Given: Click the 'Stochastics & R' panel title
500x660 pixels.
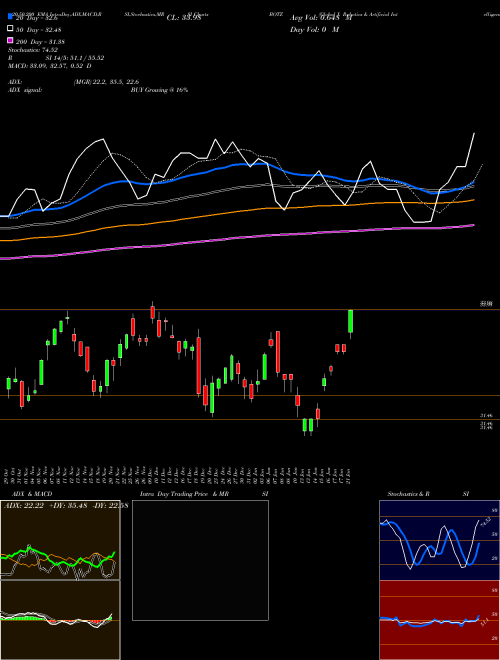Looking at the screenshot, I should (409, 494).
